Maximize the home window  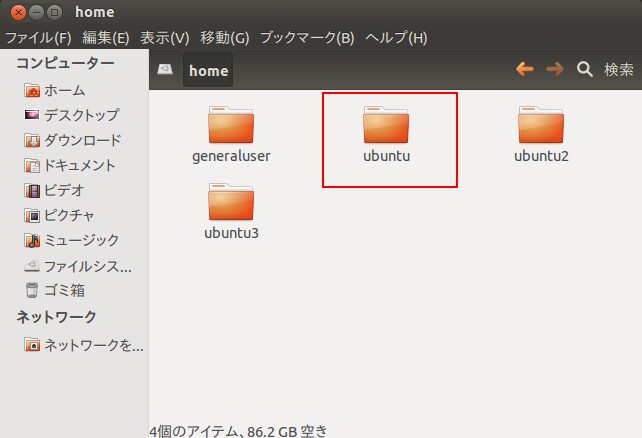click(x=54, y=12)
